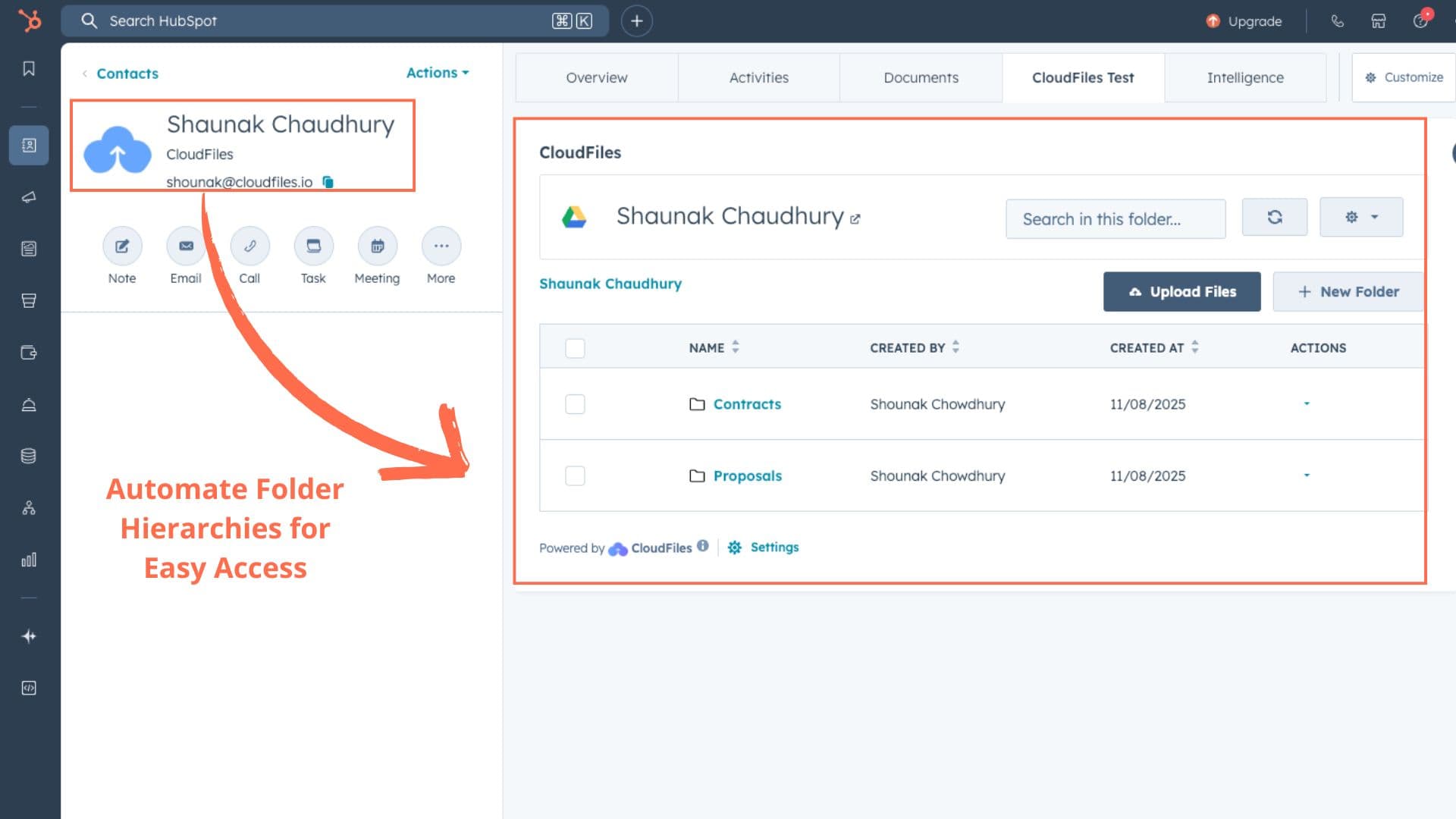Screen dimensions: 1456x819
Task: Open the Bookmarks icon at sidebar top
Action: point(28,68)
